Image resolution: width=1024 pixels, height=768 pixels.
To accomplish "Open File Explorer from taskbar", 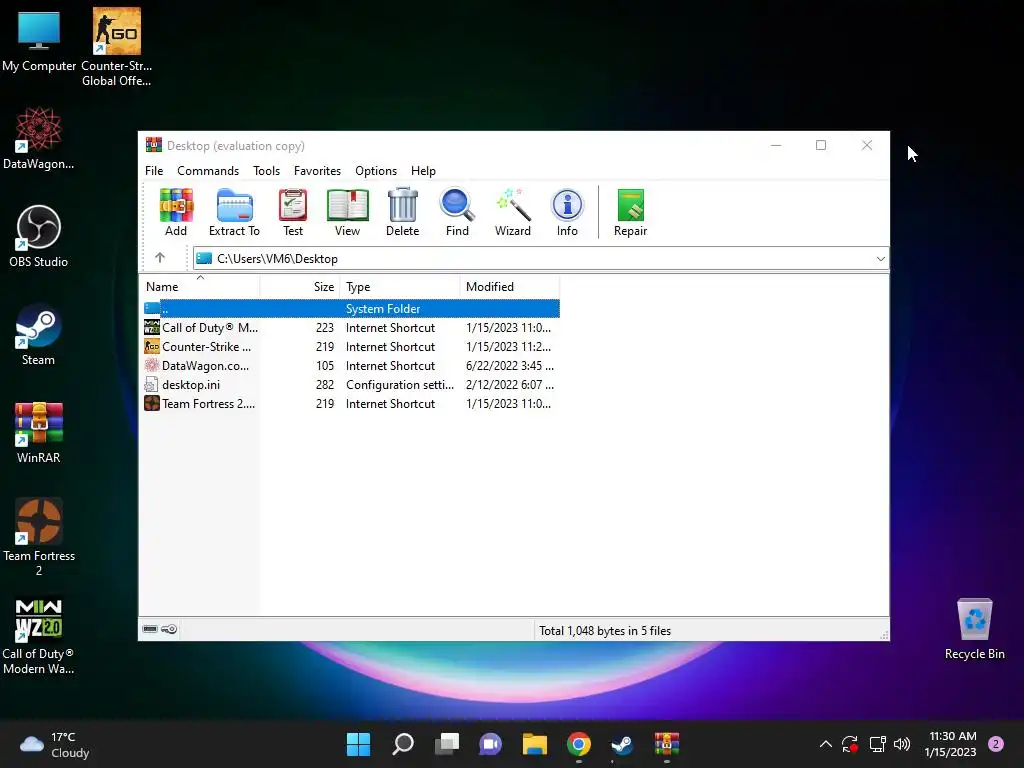I will 535,744.
